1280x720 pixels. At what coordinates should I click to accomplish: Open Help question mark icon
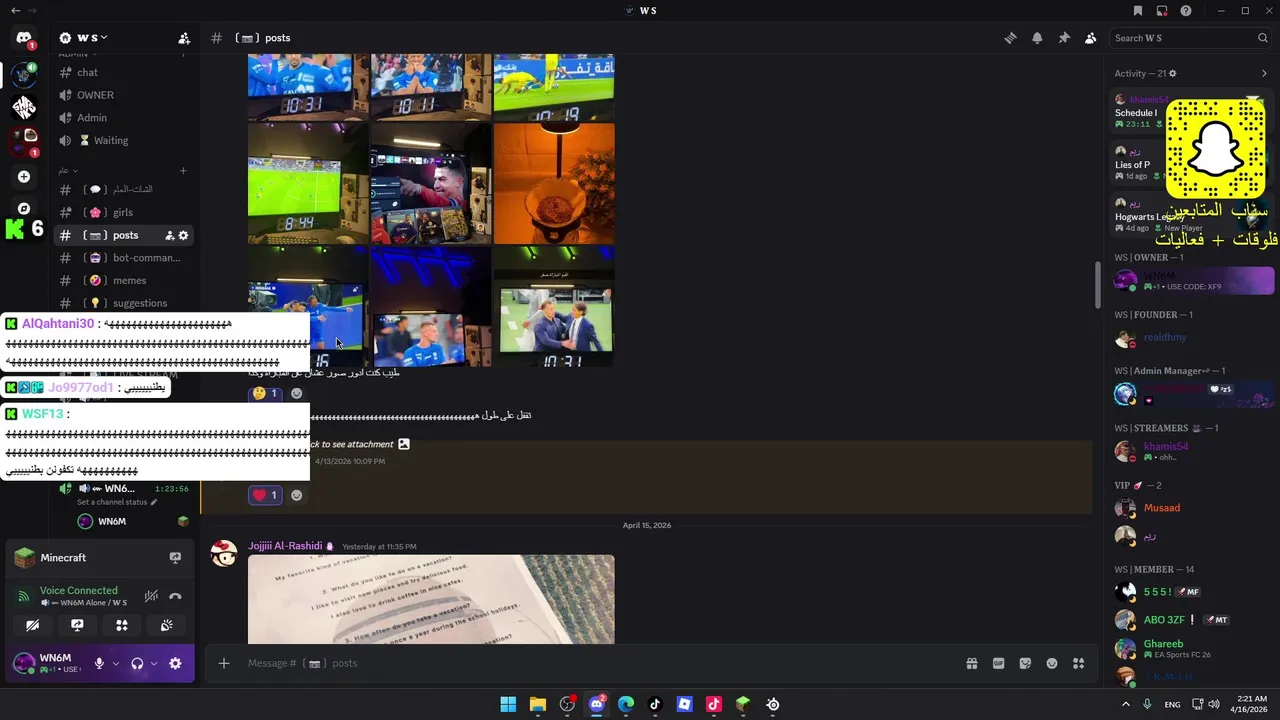tap(1186, 11)
